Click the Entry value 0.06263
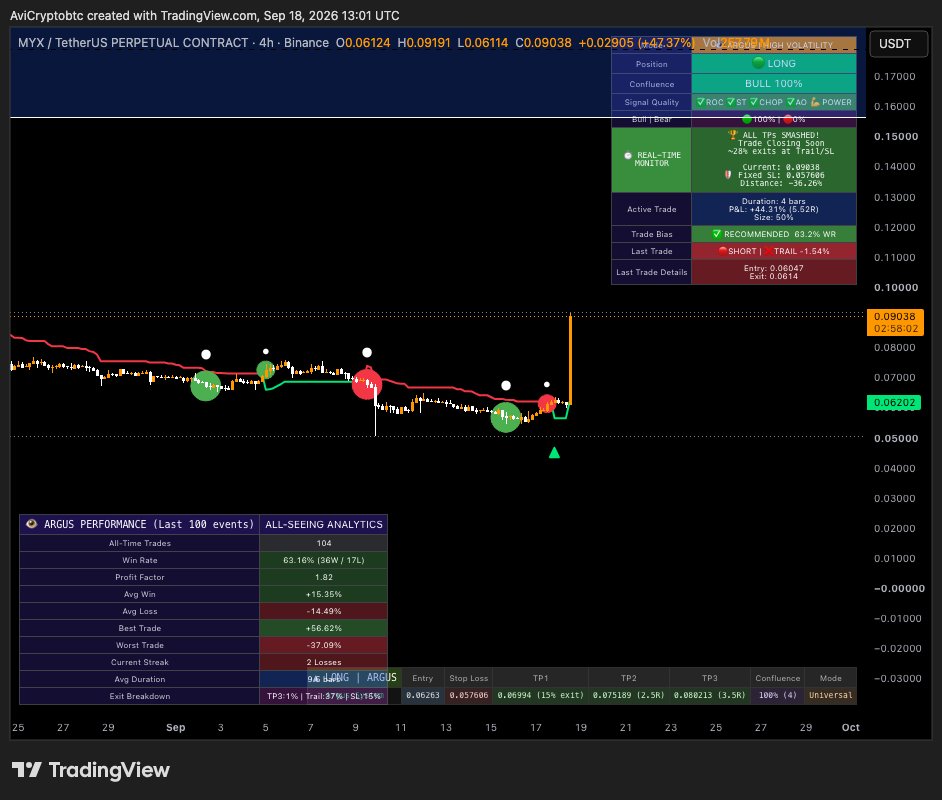Image resolution: width=942 pixels, height=800 pixels. (x=423, y=695)
